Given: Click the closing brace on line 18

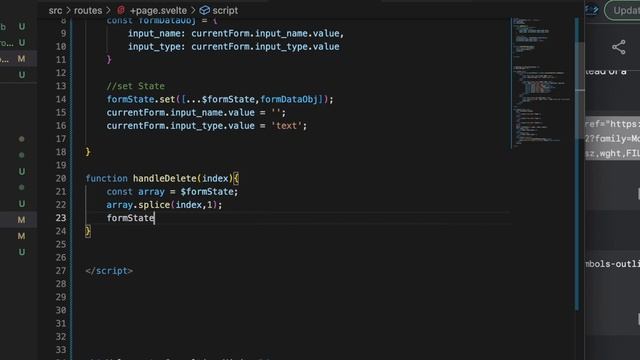Looking at the screenshot, I should [x=88, y=152].
